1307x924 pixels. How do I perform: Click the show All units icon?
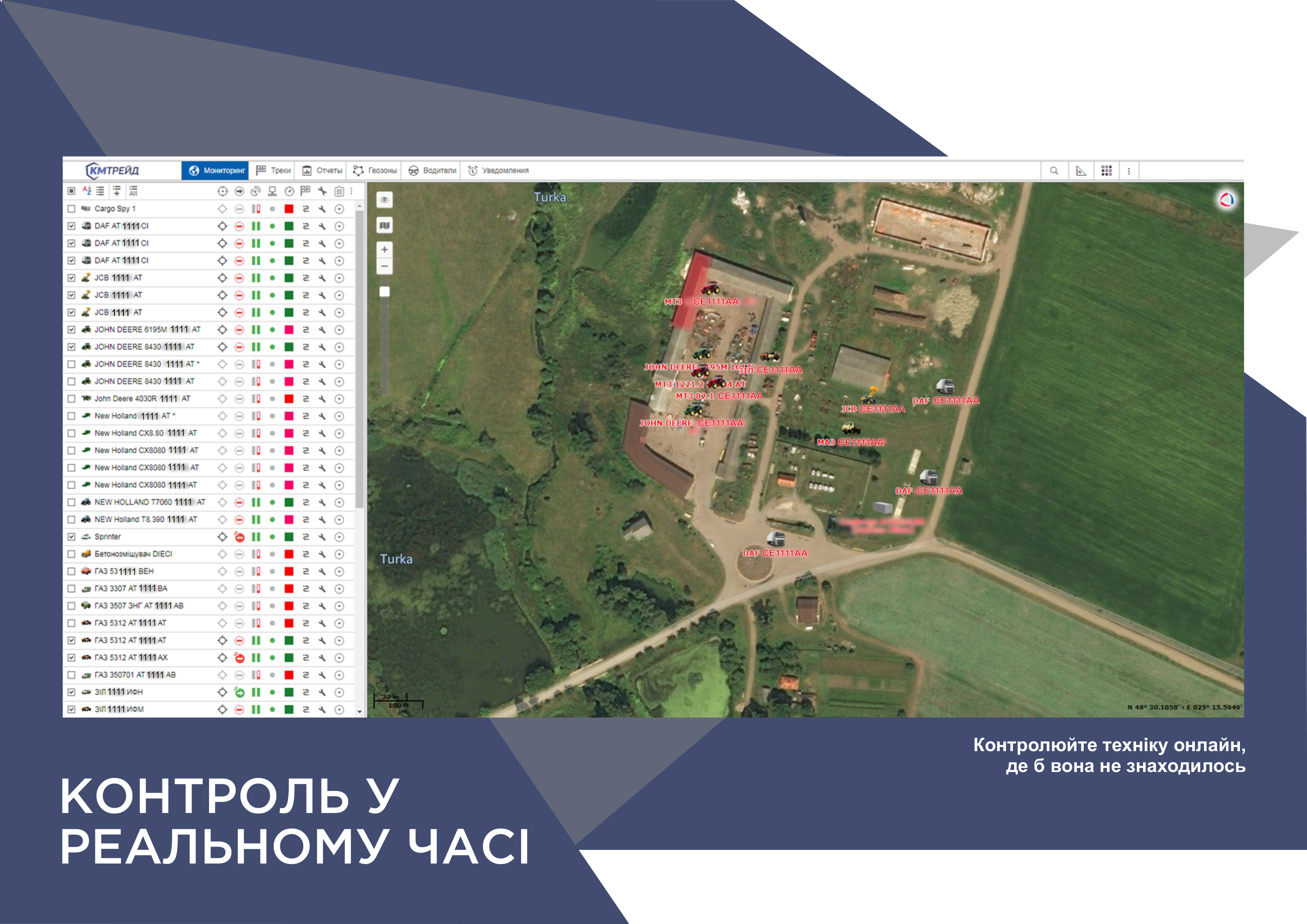pos(133,191)
